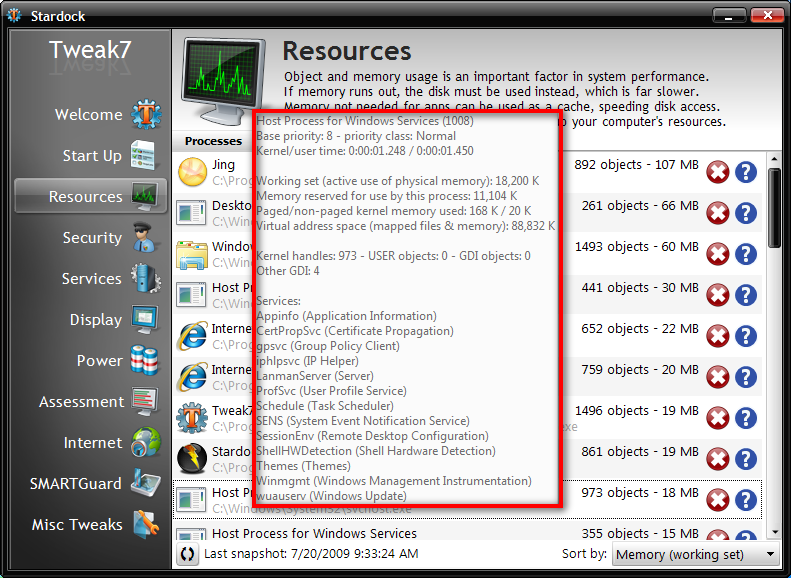
Task: Click the process list scrollbar thumb
Action: coord(774,208)
